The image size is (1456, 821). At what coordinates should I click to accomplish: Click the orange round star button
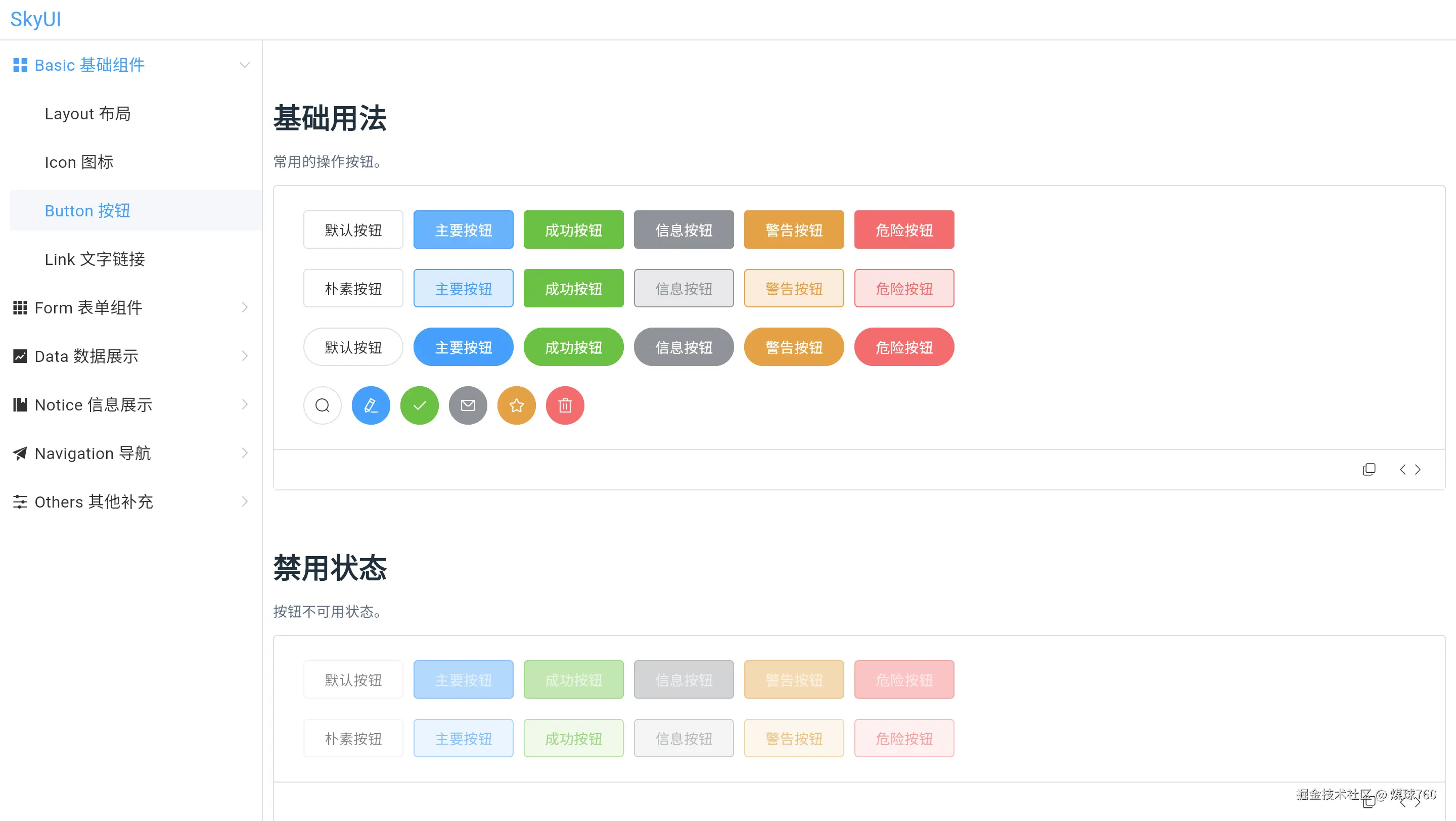pyautogui.click(x=516, y=405)
